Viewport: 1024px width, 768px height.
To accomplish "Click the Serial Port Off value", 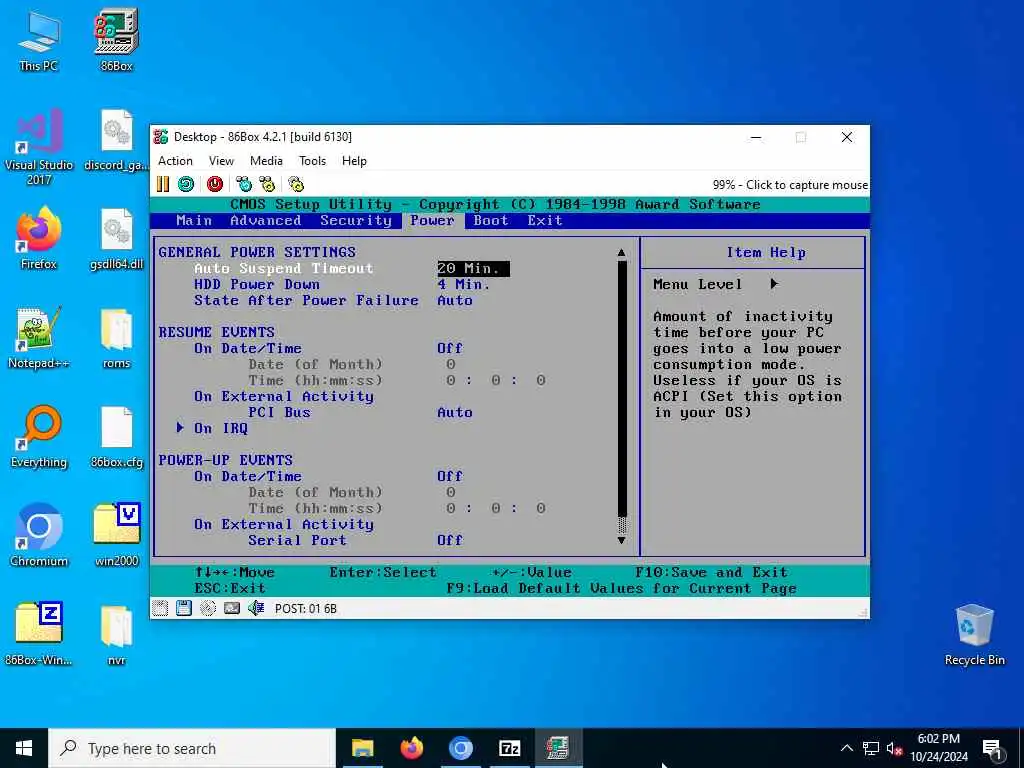I will pos(450,541).
